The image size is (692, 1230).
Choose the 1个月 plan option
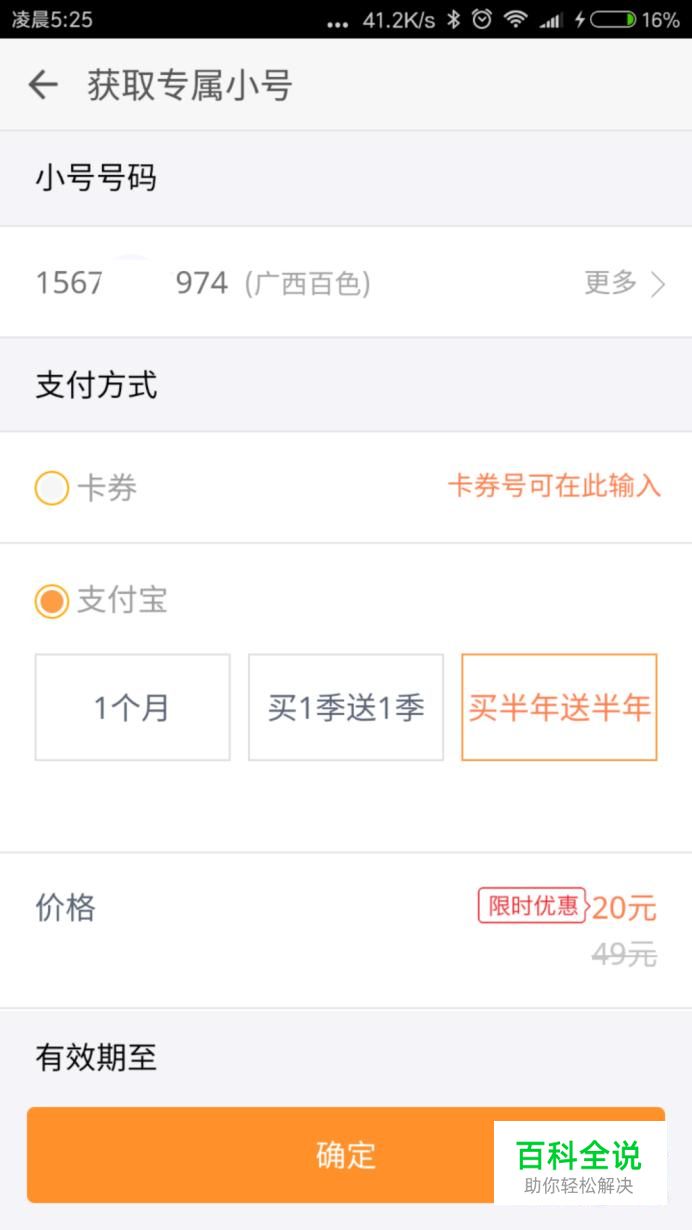(132, 708)
